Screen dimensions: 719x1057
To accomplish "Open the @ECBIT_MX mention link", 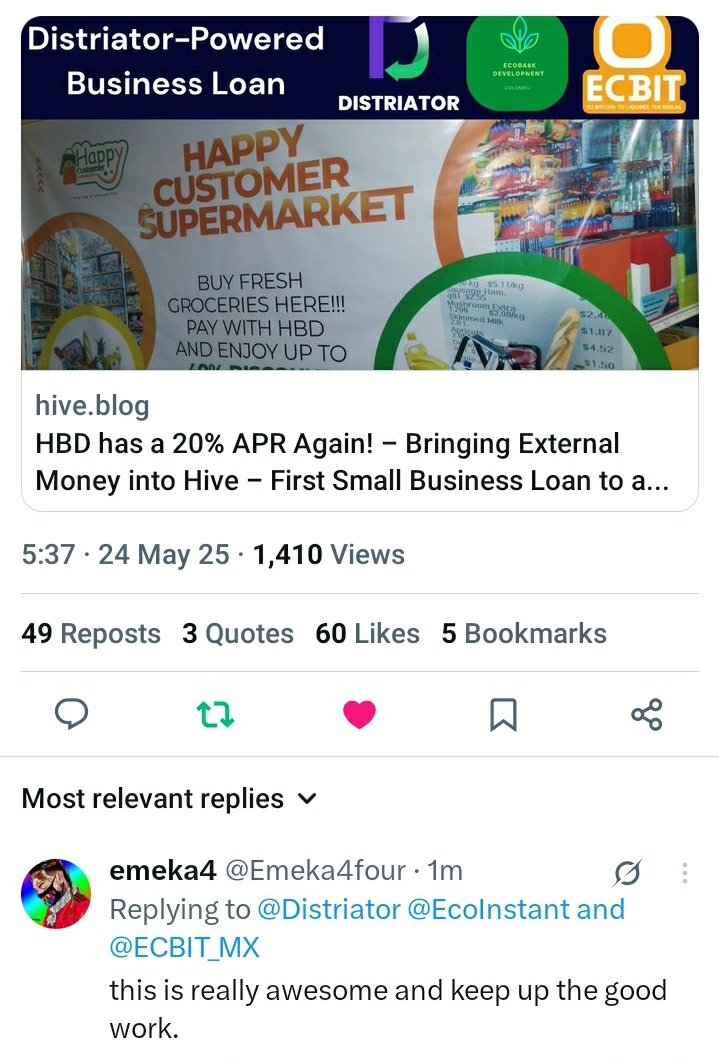I will tap(184, 947).
